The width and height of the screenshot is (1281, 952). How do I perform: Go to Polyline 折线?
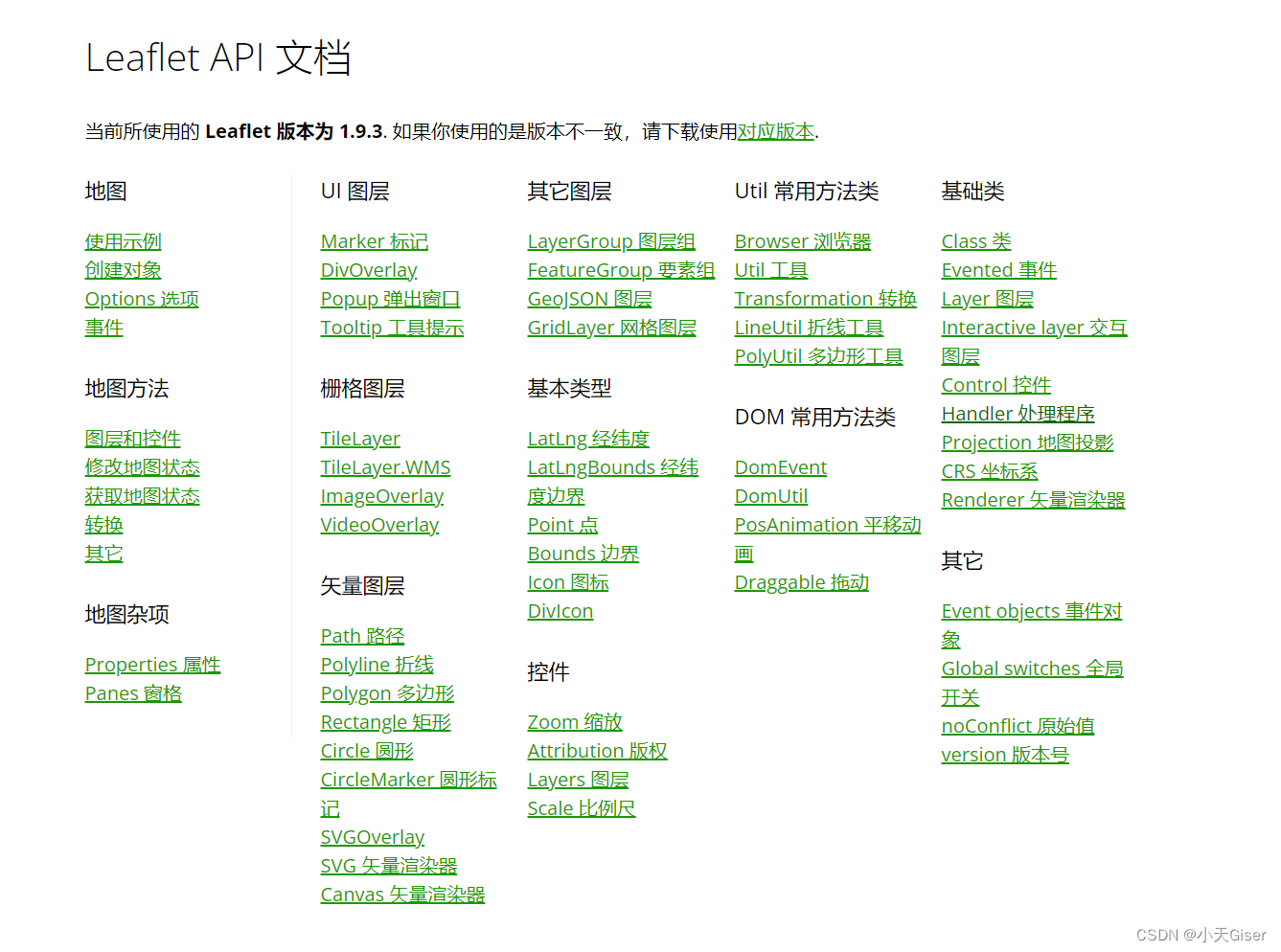point(377,665)
